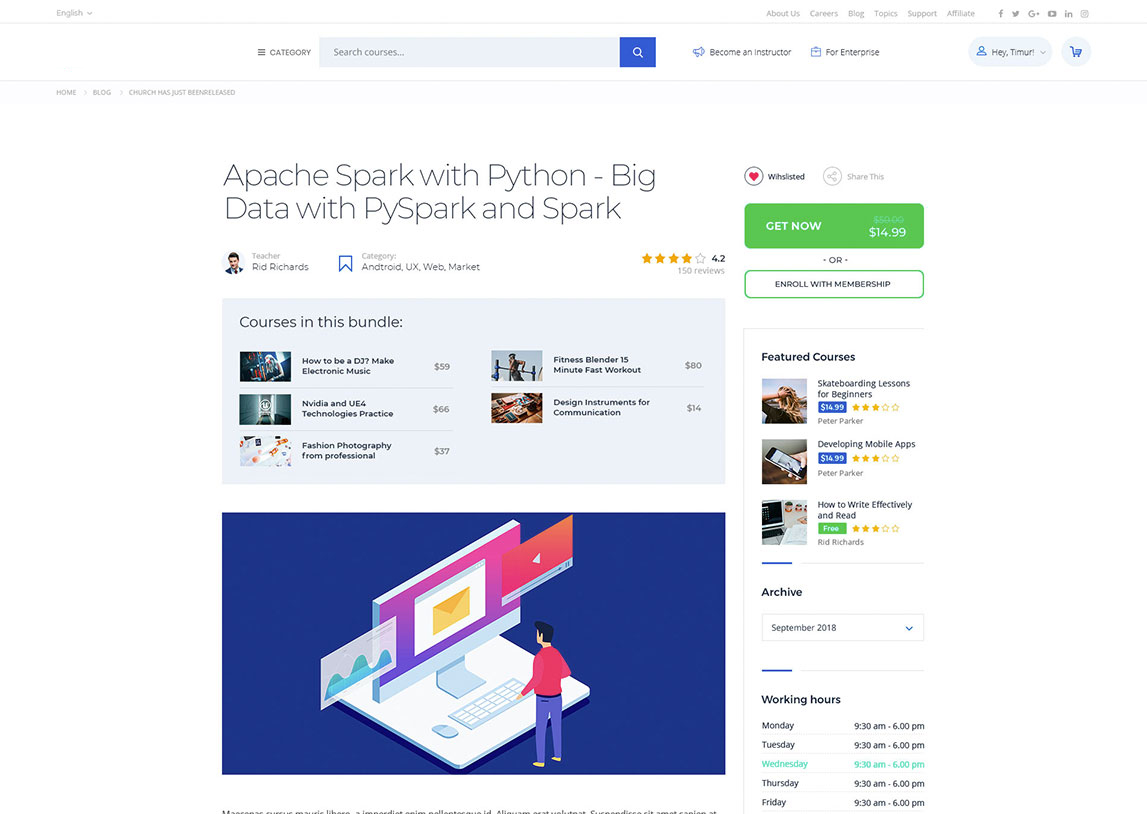Open the LinkedIn social icon

pyautogui.click(x=1069, y=14)
